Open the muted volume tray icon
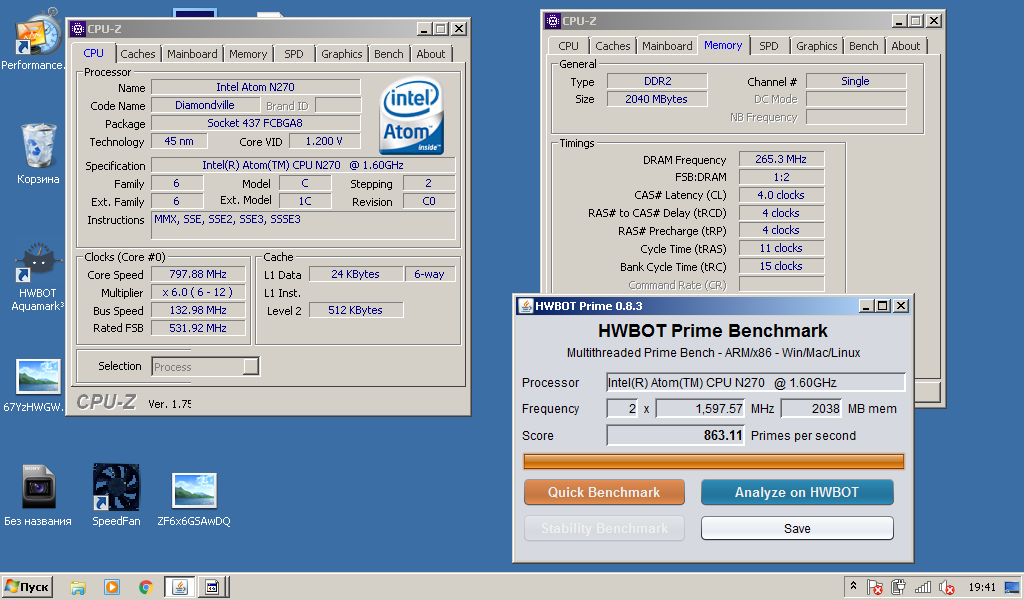 (x=946, y=588)
